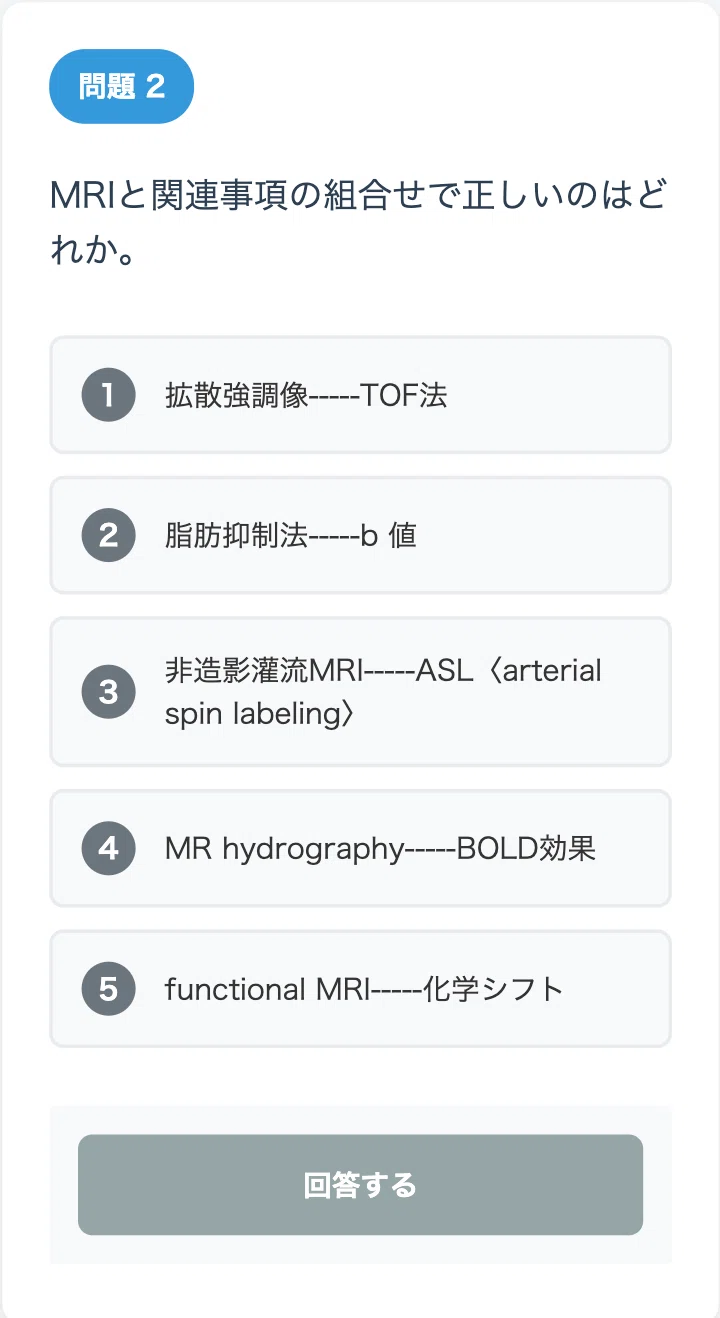Choose answer functional MRI-----化学シフト
The height and width of the screenshot is (1318, 720).
[360, 989]
